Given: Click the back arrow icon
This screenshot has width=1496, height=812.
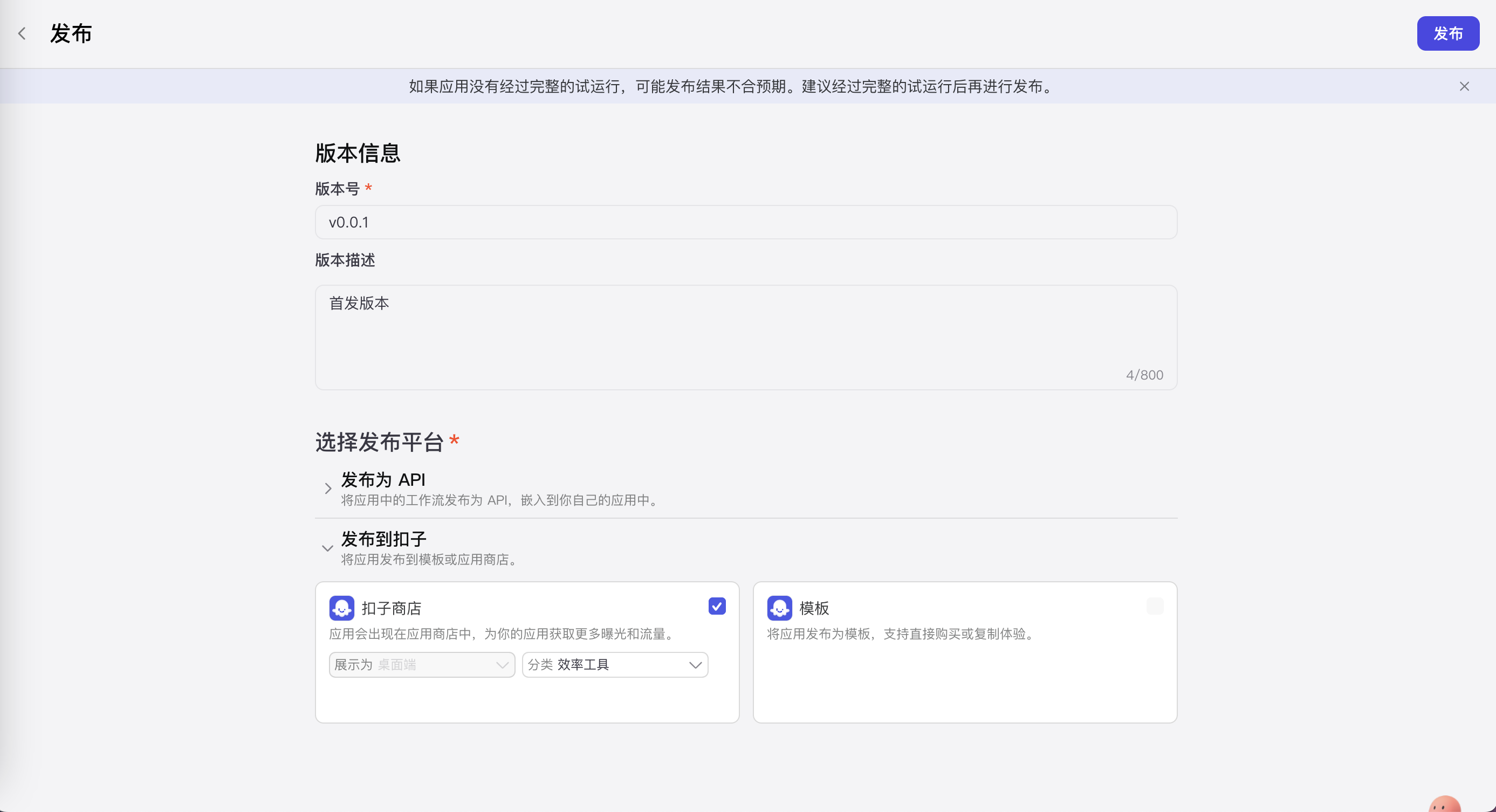Looking at the screenshot, I should click(x=22, y=33).
